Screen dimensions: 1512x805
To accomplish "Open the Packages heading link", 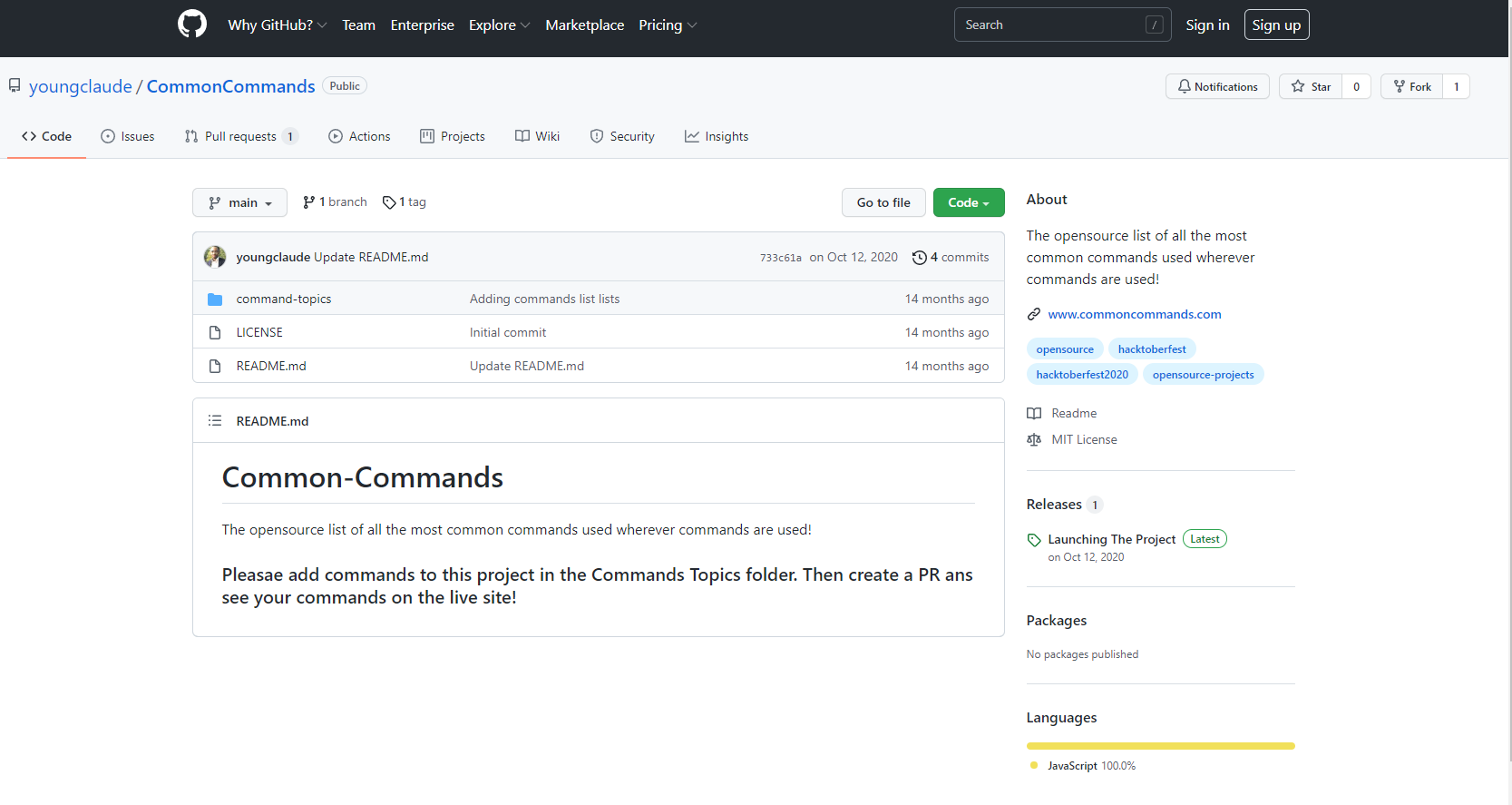I will pyautogui.click(x=1057, y=621).
